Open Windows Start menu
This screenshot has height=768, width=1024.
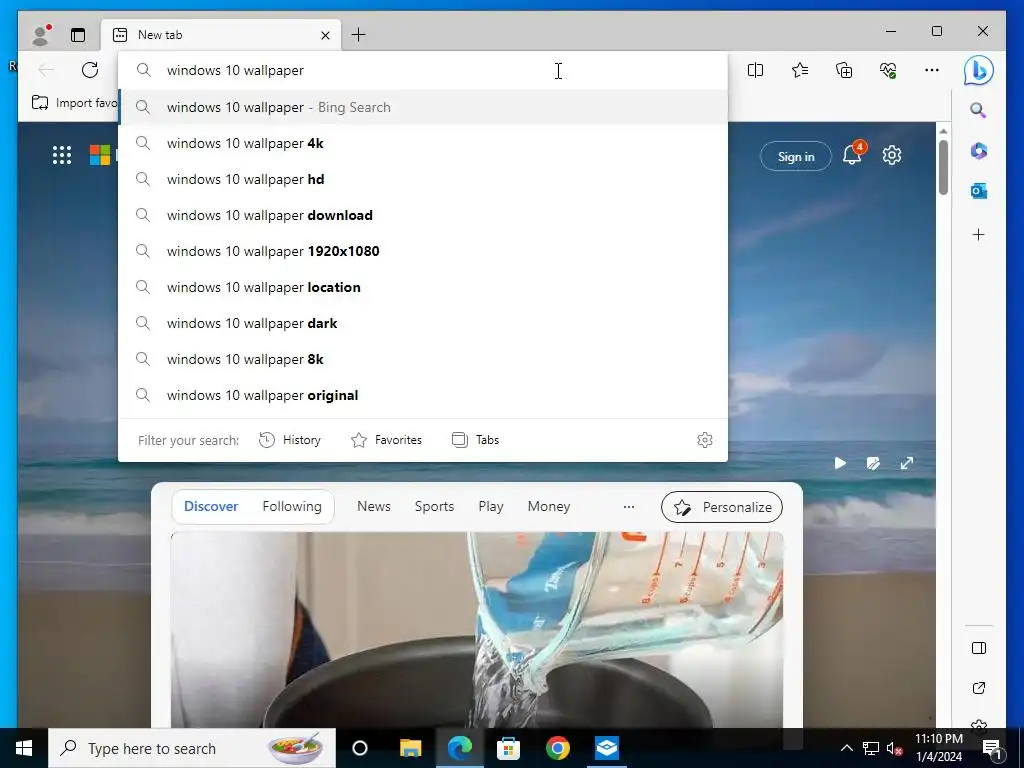[24, 748]
